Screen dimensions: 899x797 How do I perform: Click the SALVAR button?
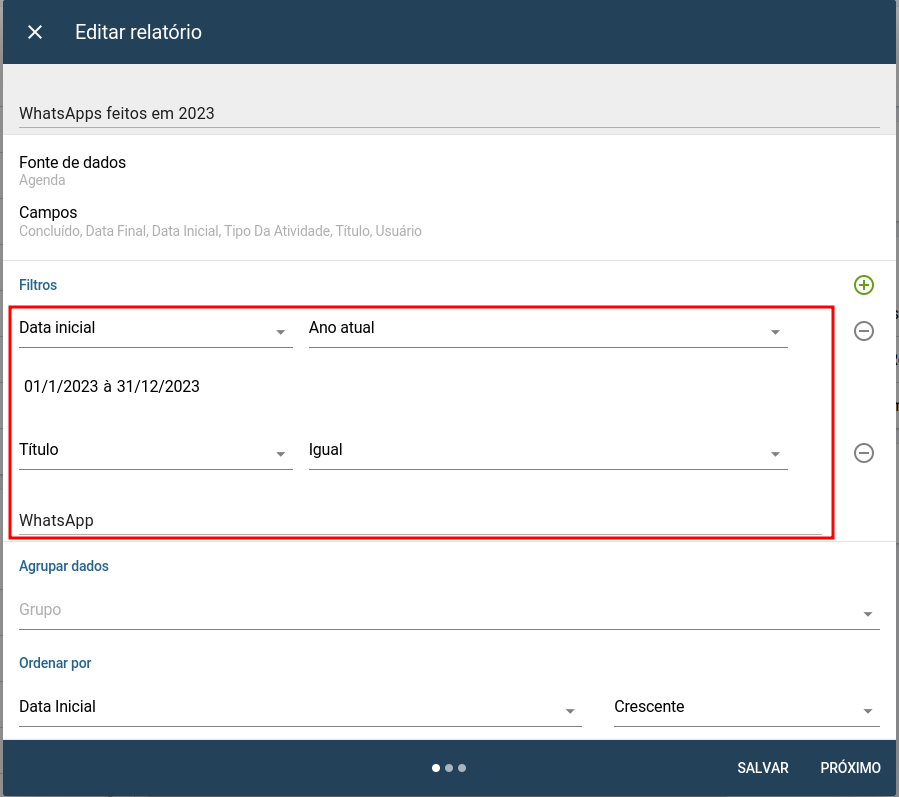pyautogui.click(x=763, y=768)
